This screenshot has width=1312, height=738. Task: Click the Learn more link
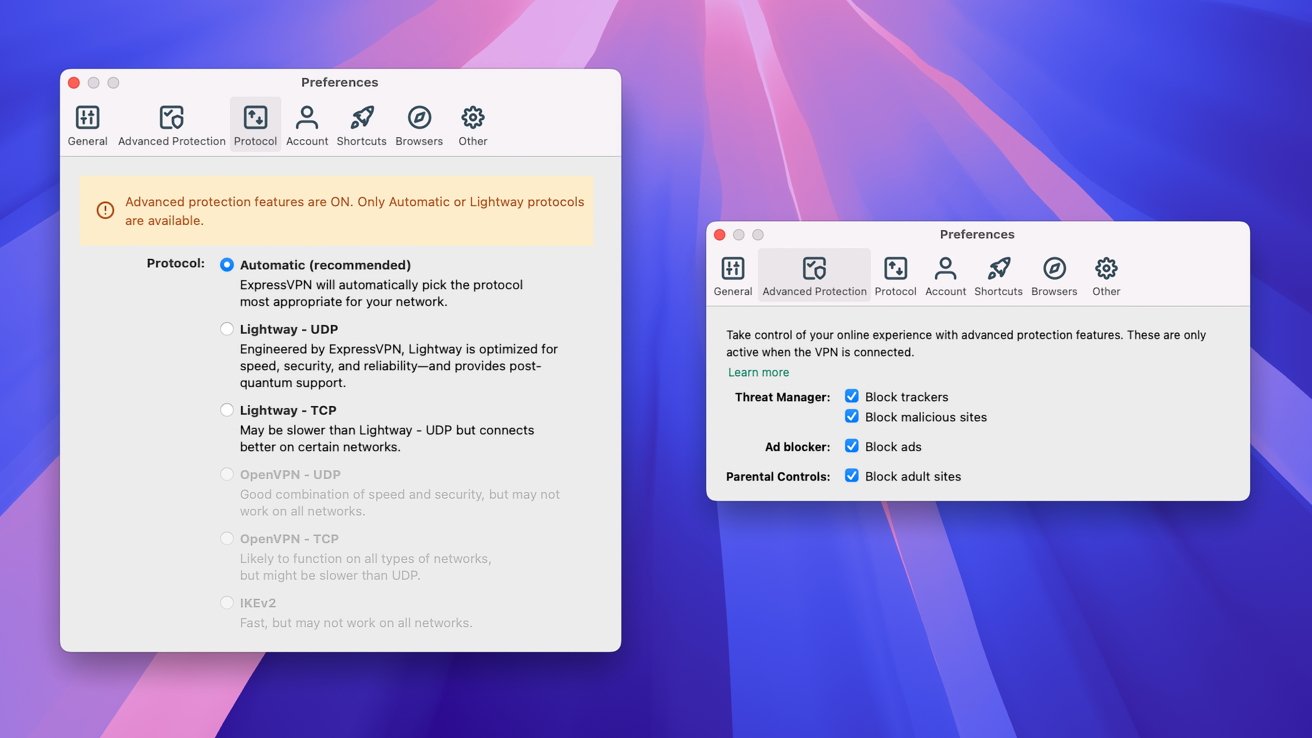(x=758, y=372)
